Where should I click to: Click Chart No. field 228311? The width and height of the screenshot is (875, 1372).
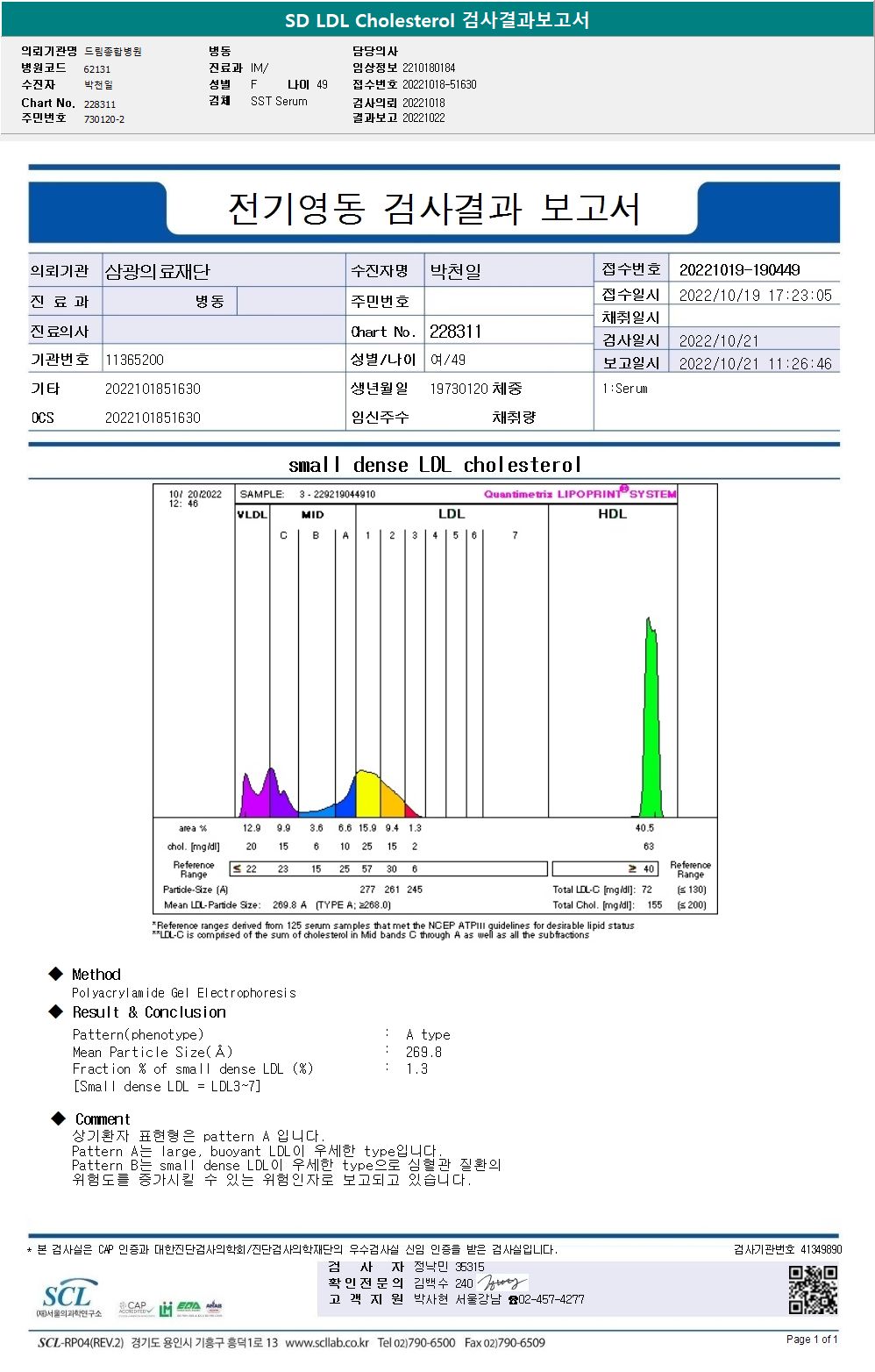coord(455,331)
